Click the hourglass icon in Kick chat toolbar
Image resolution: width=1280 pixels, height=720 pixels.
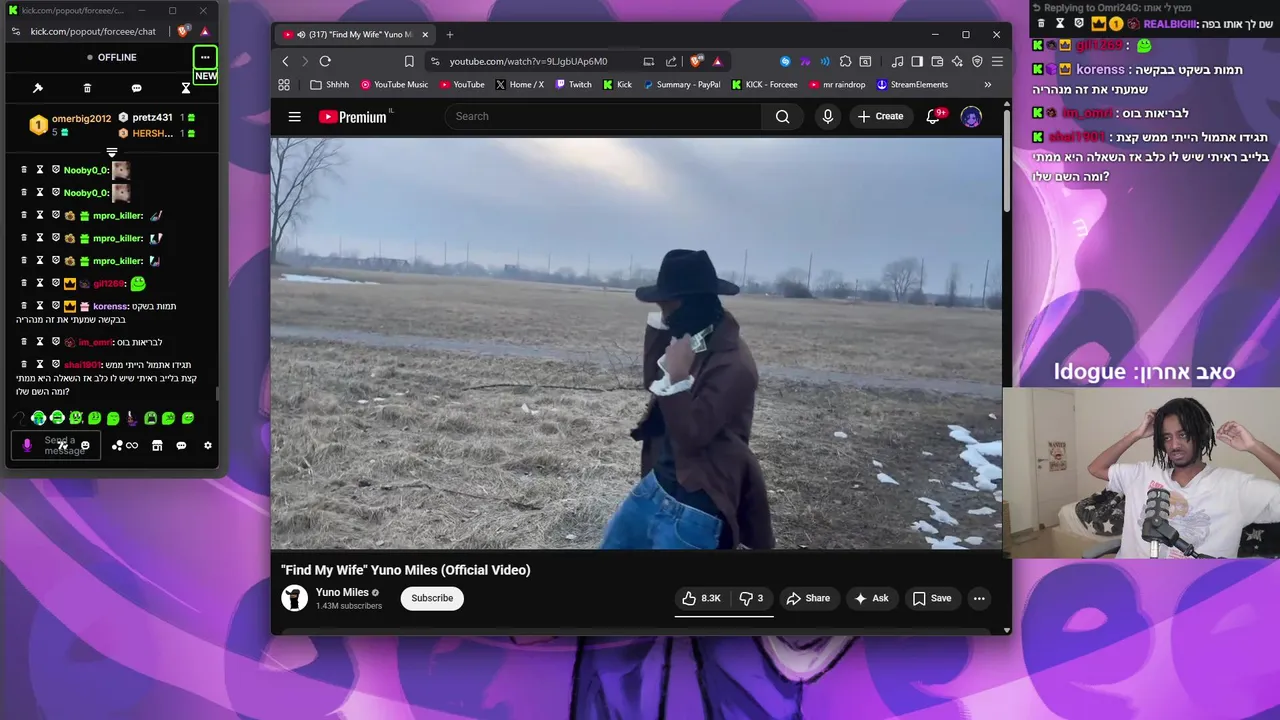pyautogui.click(x=185, y=88)
